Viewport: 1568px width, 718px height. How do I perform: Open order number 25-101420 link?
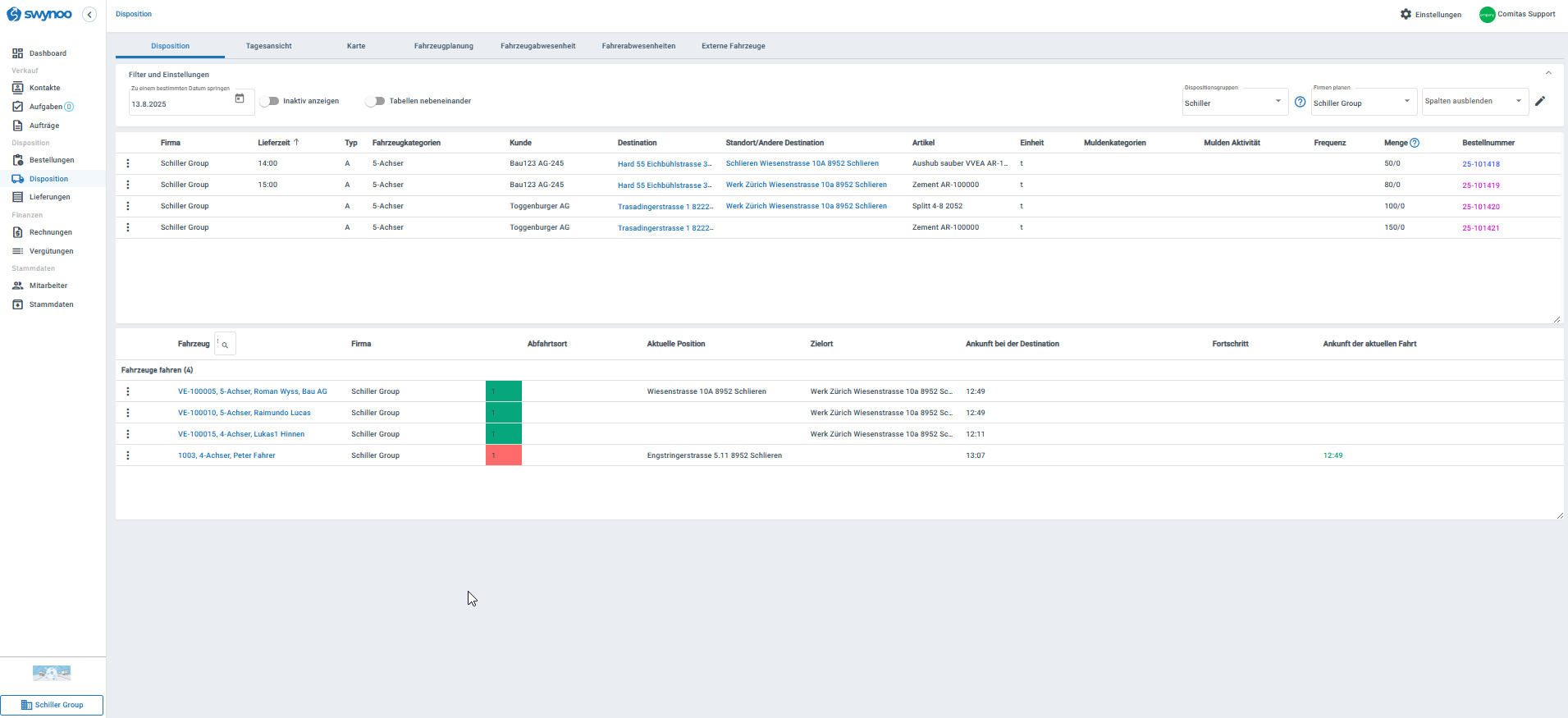1481,207
